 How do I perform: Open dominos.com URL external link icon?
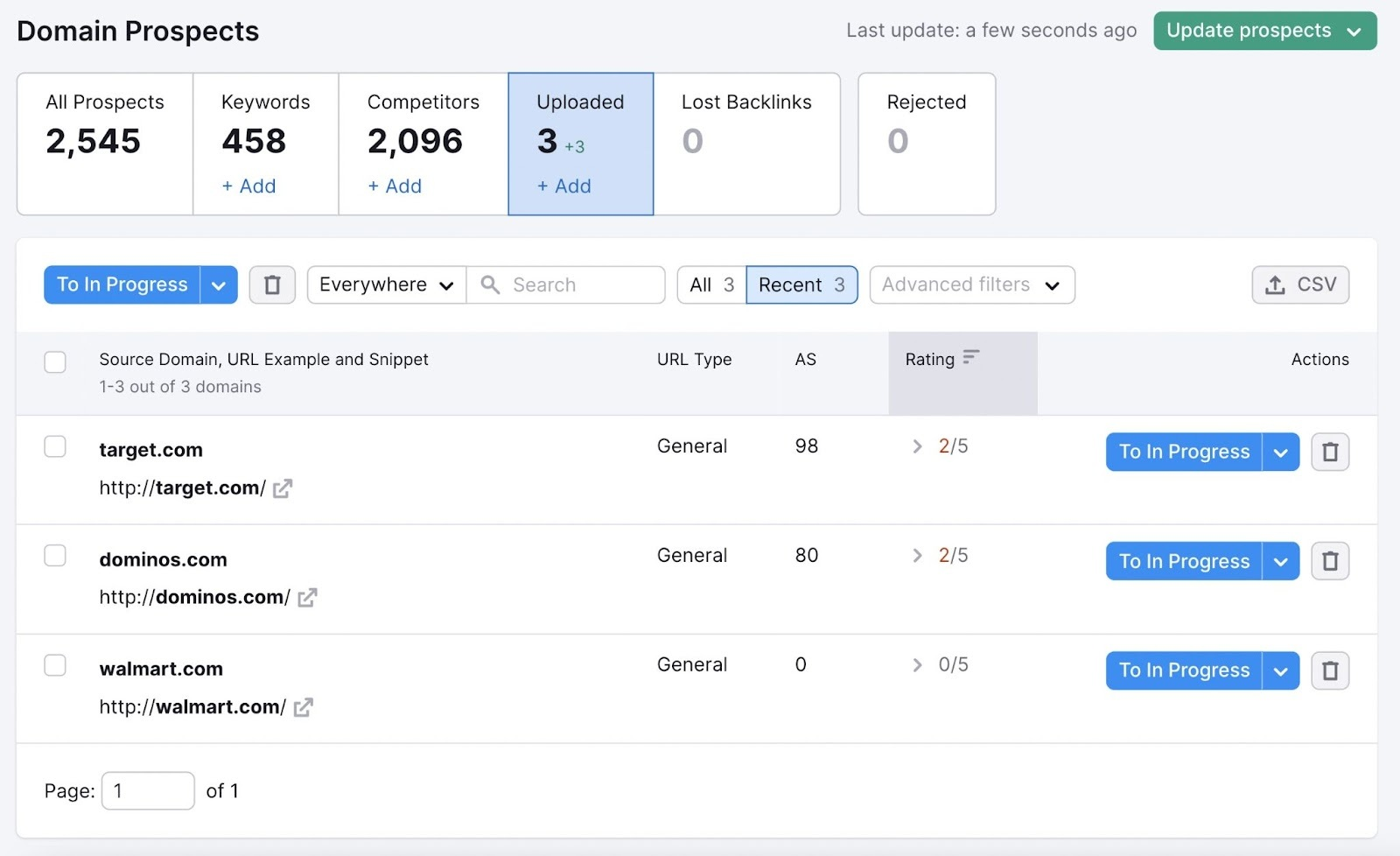(x=307, y=598)
